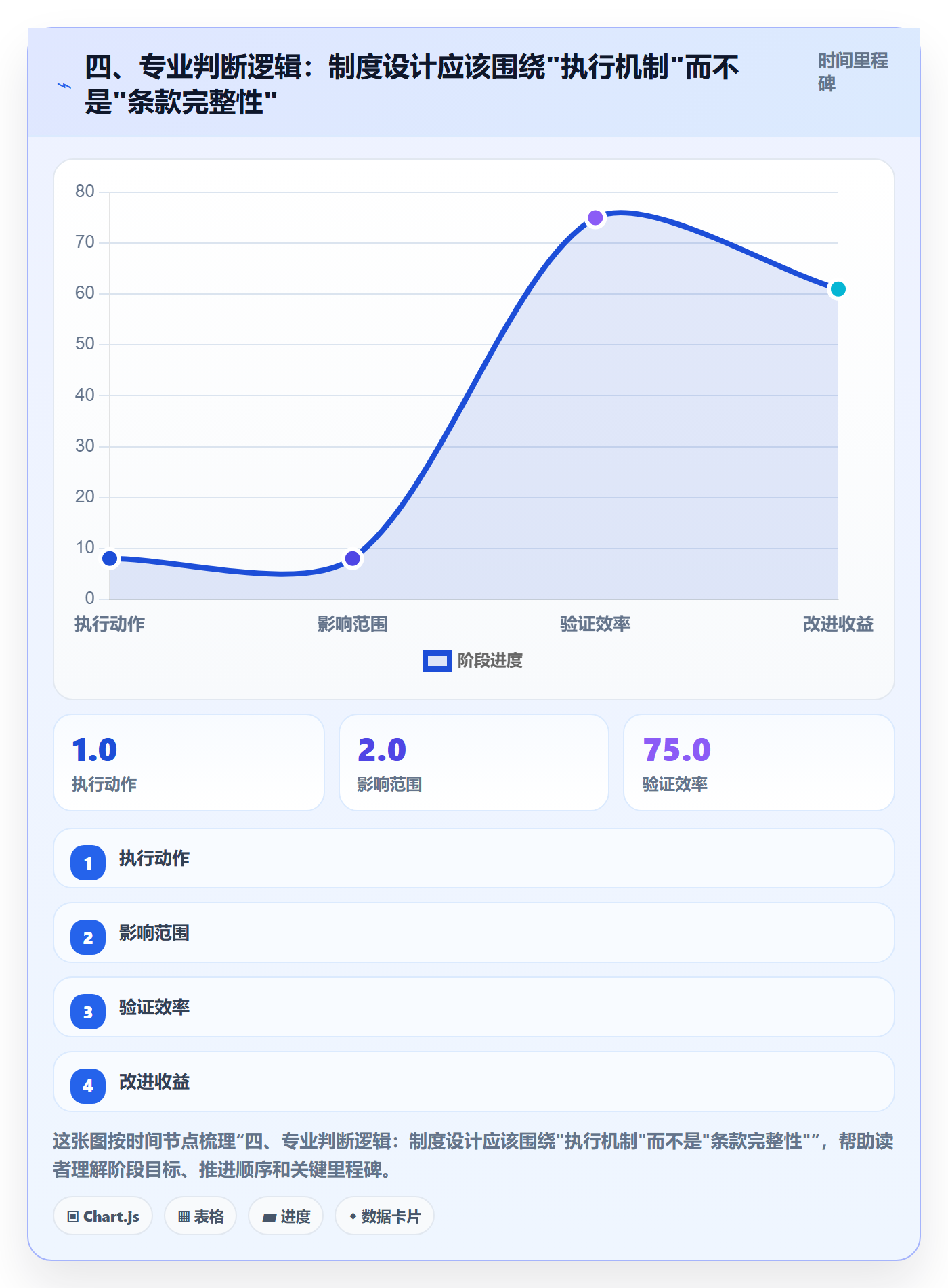
Task: Click the 80 y-axis value
Action: coord(85,192)
